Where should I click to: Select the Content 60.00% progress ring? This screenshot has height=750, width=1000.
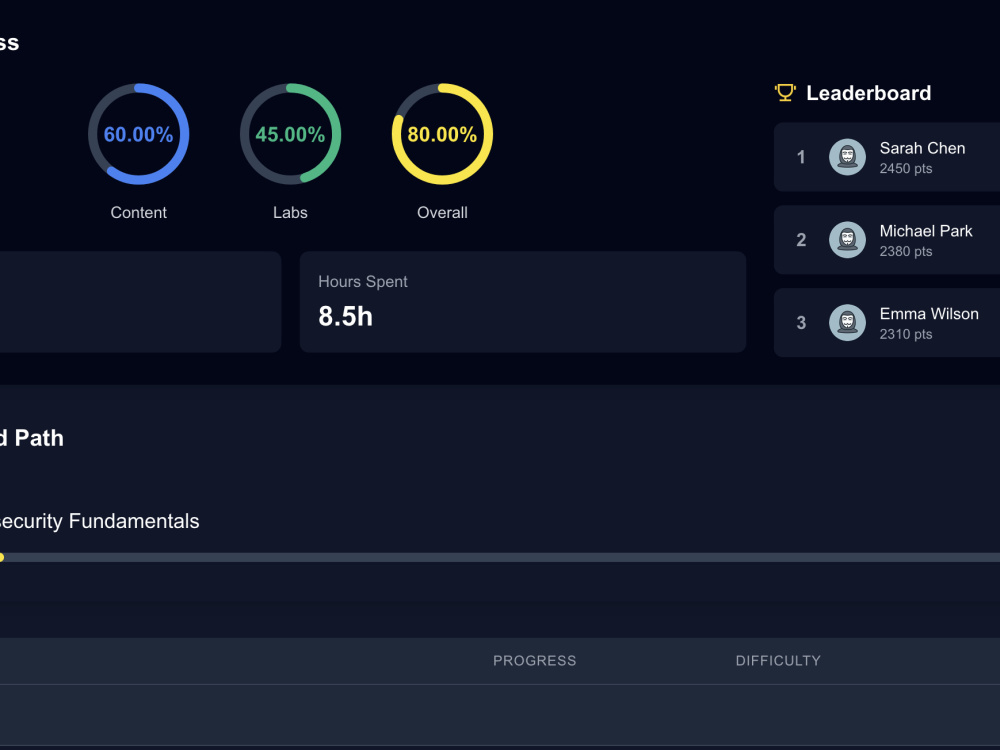tap(138, 134)
